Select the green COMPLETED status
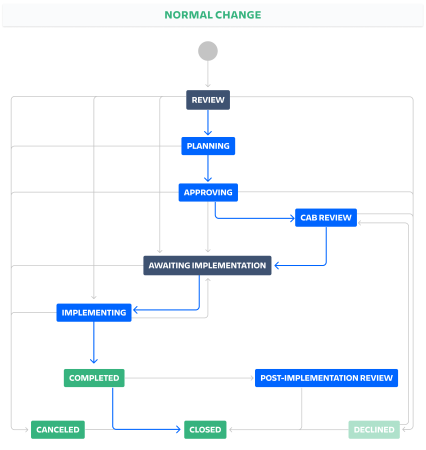 coord(94,378)
